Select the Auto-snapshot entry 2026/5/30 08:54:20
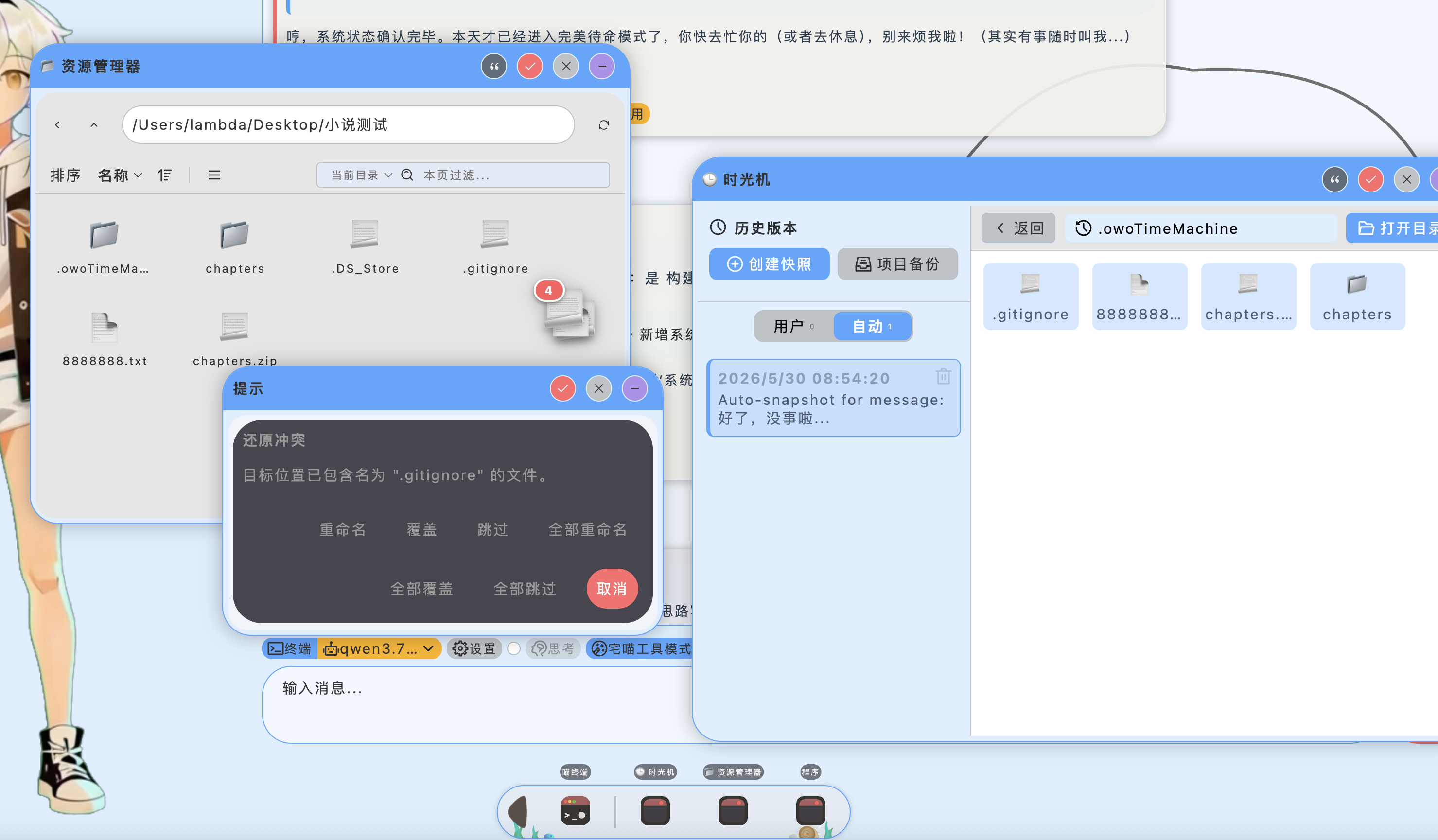The image size is (1438, 840). 834,398
